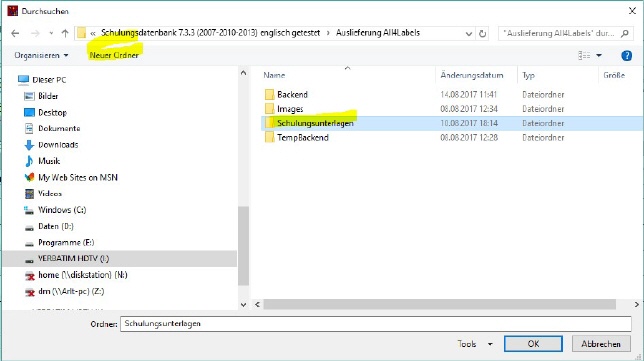Open the view options dropdown arrow
This screenshot has width=644, height=361.
click(599, 55)
